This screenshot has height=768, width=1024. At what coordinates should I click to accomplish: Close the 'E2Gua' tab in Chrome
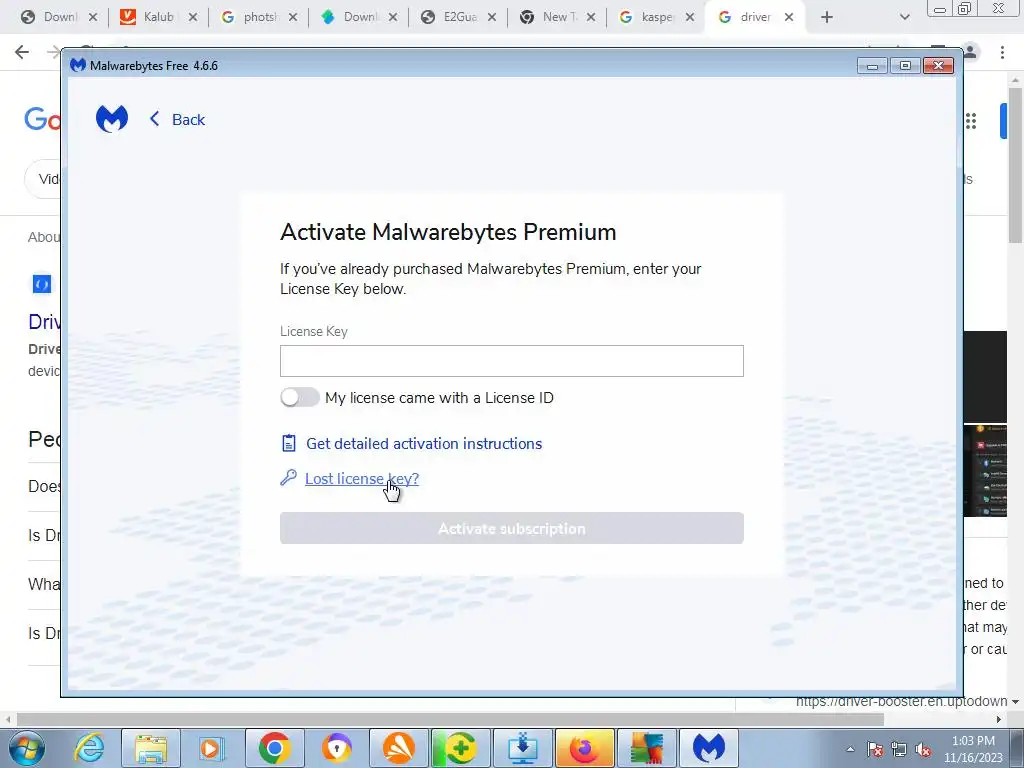pos(492,17)
